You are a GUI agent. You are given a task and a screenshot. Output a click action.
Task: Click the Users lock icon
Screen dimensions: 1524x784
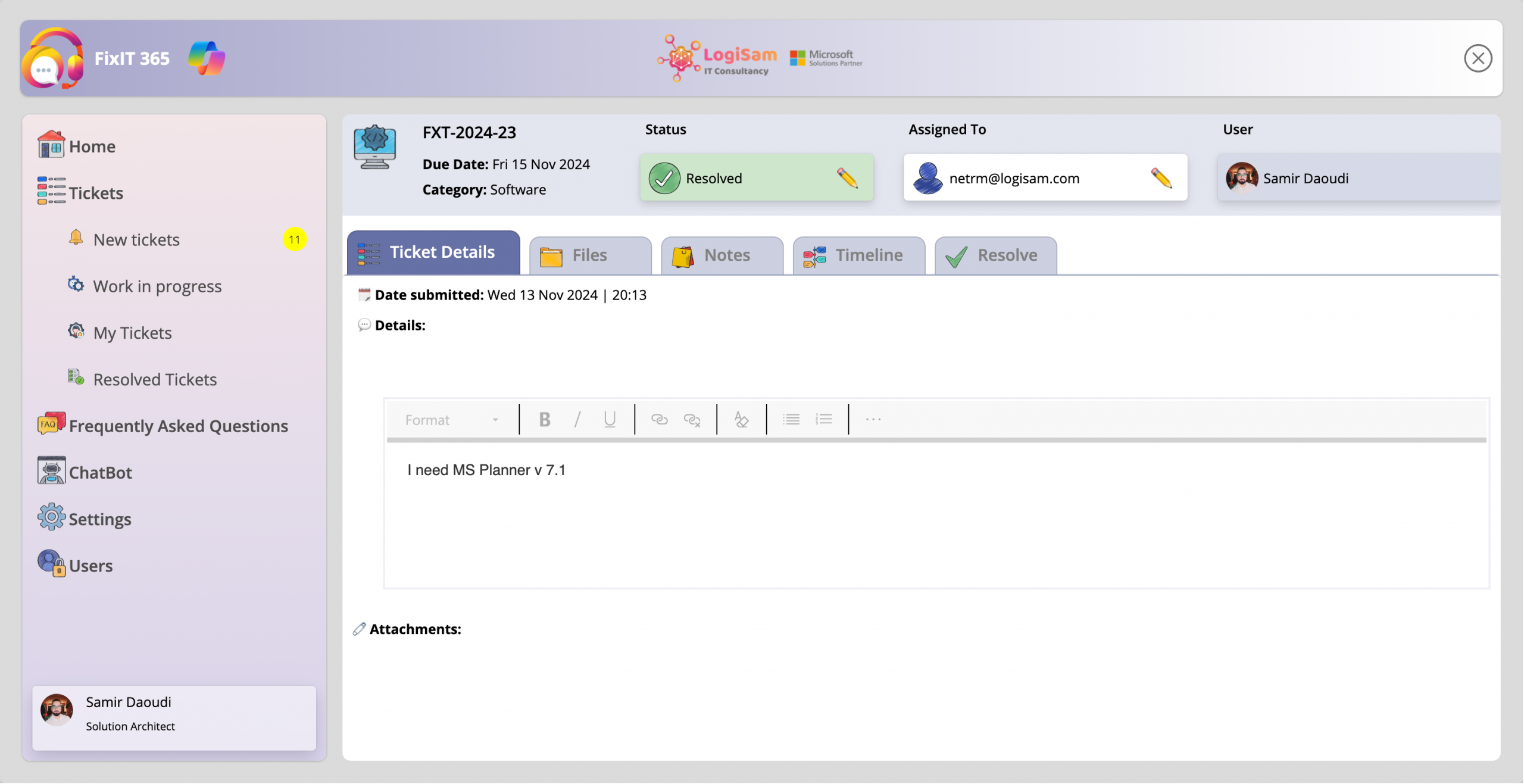coord(51,563)
